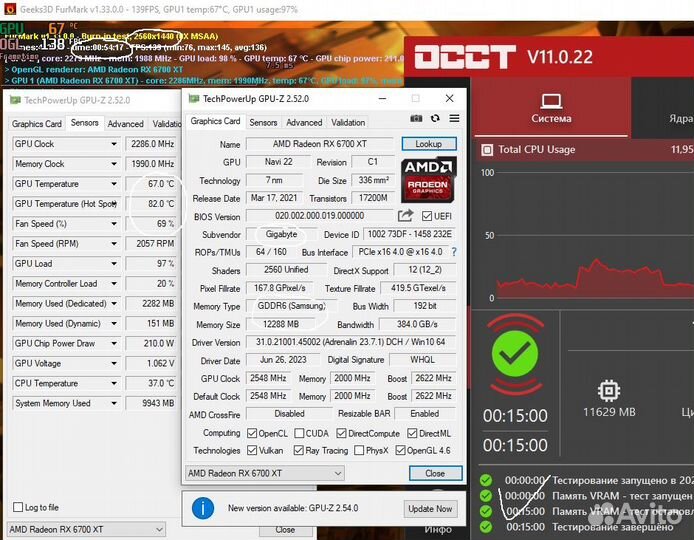Switch to Sensors tab in front GPU-Z
This screenshot has height=540, width=694.
(x=263, y=123)
